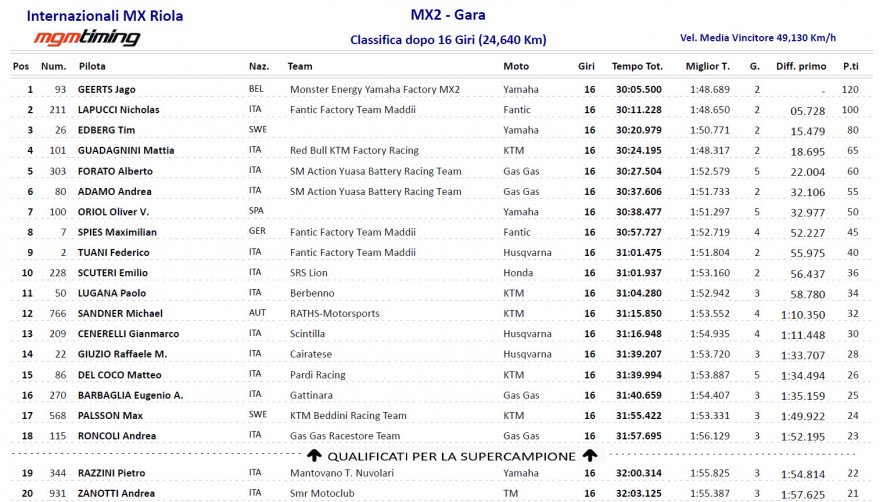
Task: Click the 'P.ti' column header
Action: pyautogui.click(x=851, y=66)
